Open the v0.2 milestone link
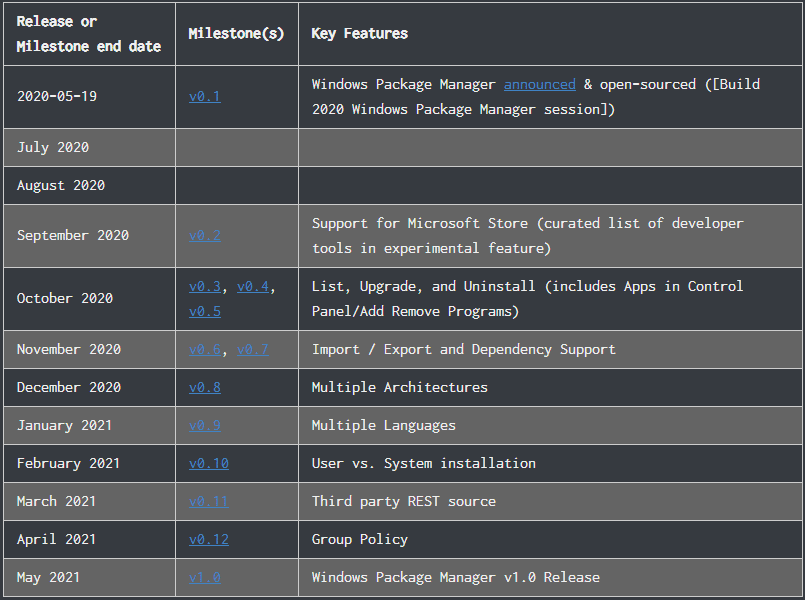The image size is (805, 600). [205, 236]
